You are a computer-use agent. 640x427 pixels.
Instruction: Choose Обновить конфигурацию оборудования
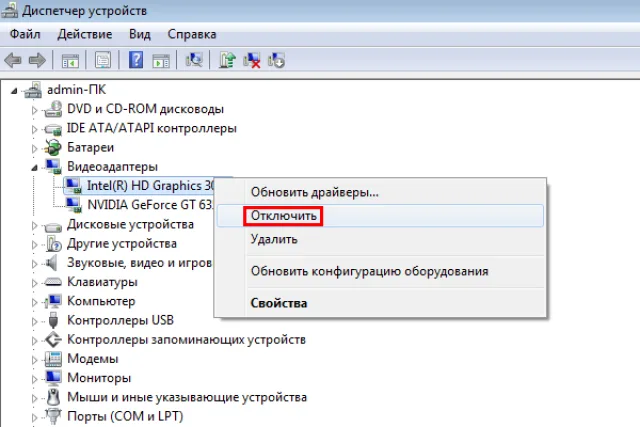tap(380, 271)
